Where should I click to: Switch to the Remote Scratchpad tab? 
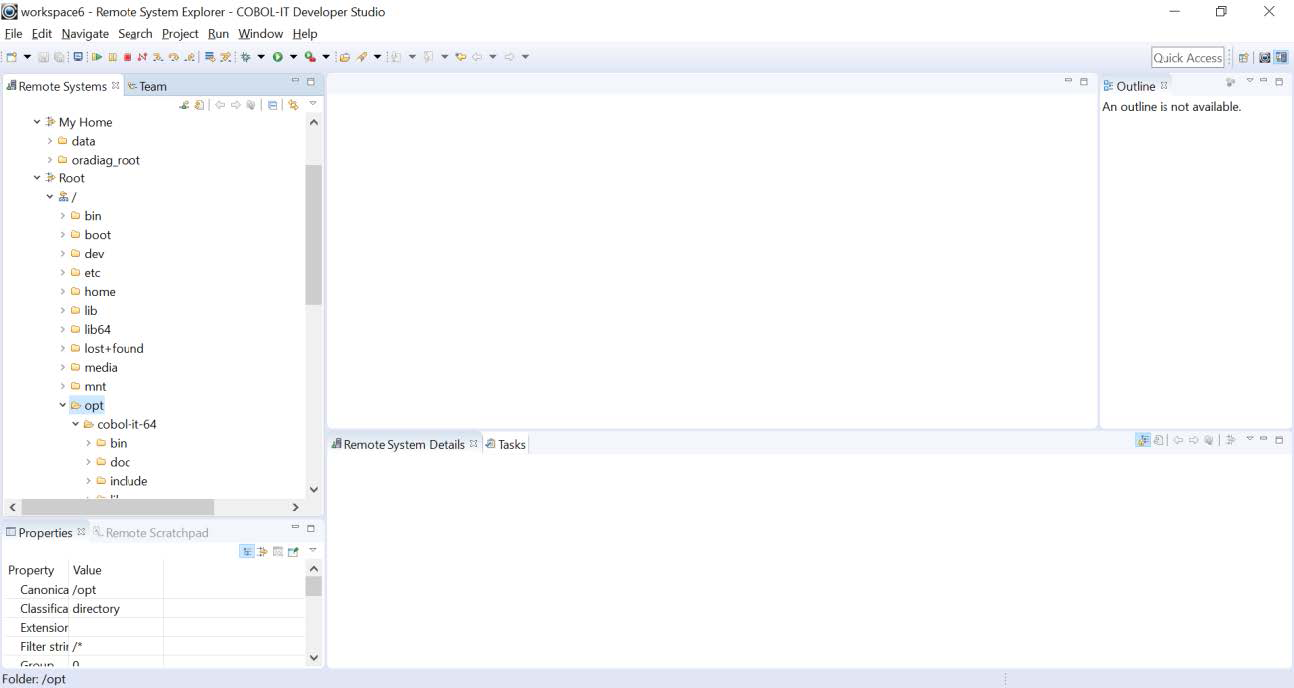coord(150,532)
